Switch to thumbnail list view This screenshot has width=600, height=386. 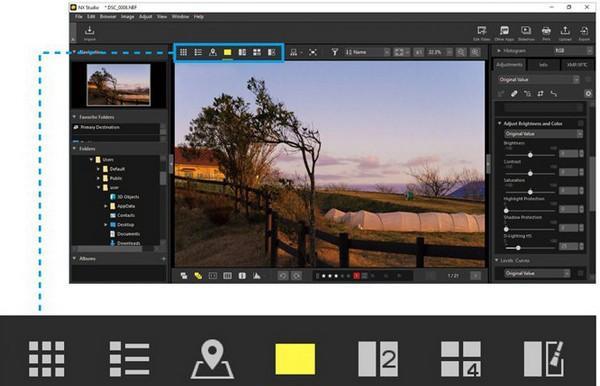pyautogui.click(x=198, y=52)
